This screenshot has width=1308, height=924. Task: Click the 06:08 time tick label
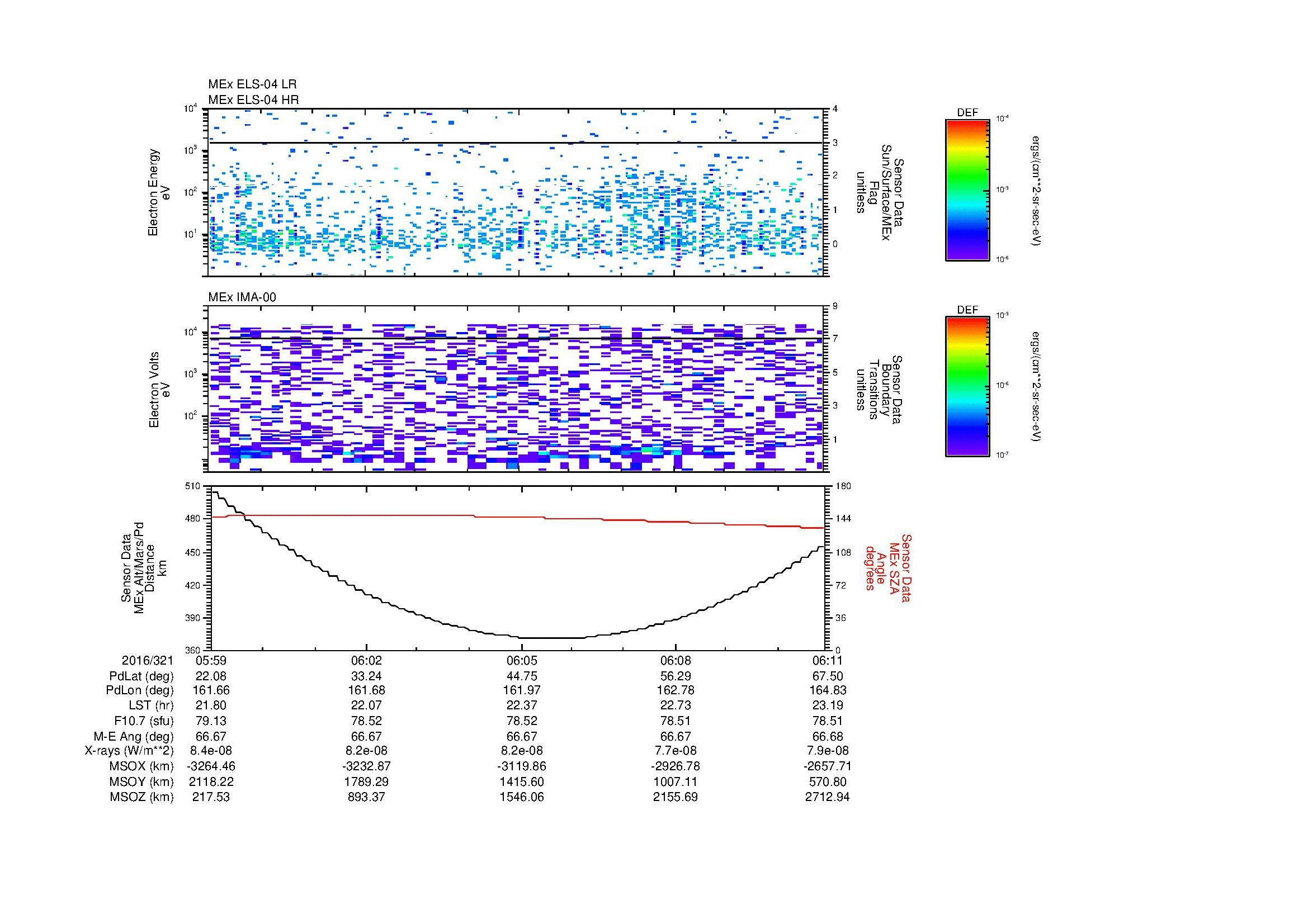point(676,660)
